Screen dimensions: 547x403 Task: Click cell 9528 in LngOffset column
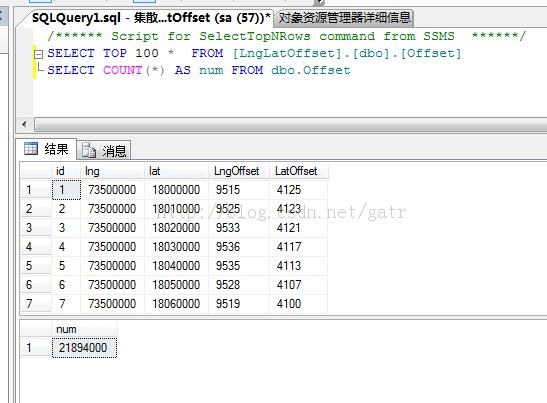[239, 285]
